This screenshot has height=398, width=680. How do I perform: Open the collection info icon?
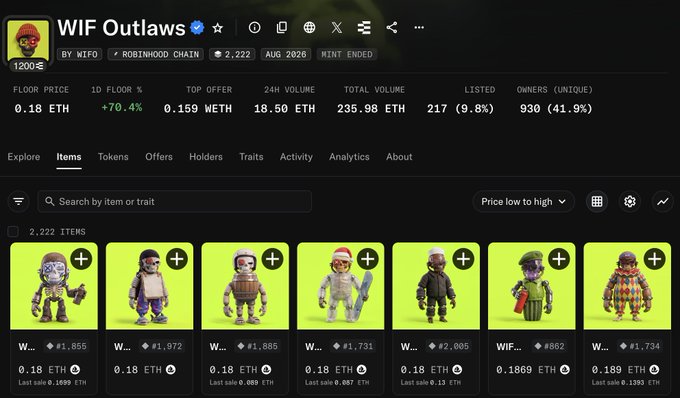[255, 28]
